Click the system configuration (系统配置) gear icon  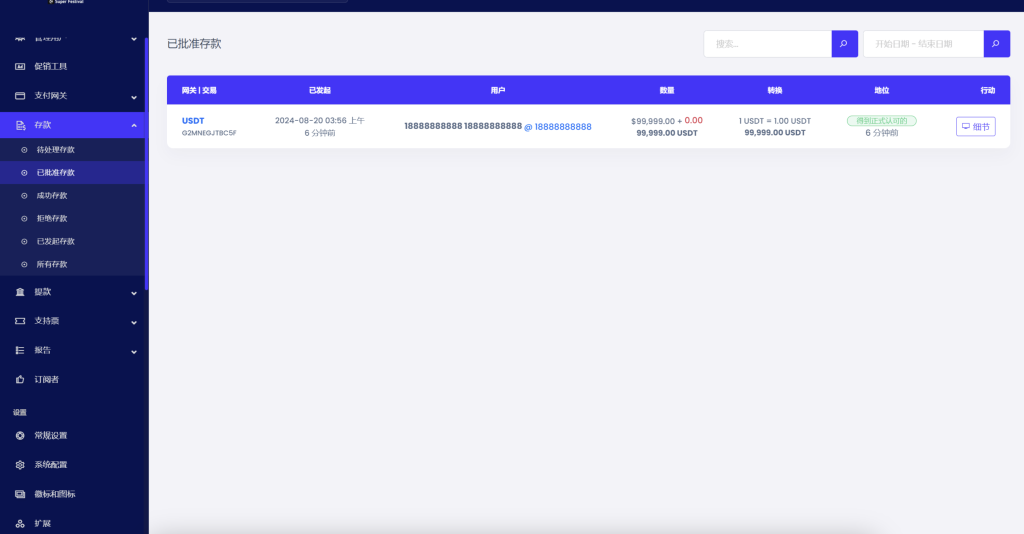click(20, 465)
